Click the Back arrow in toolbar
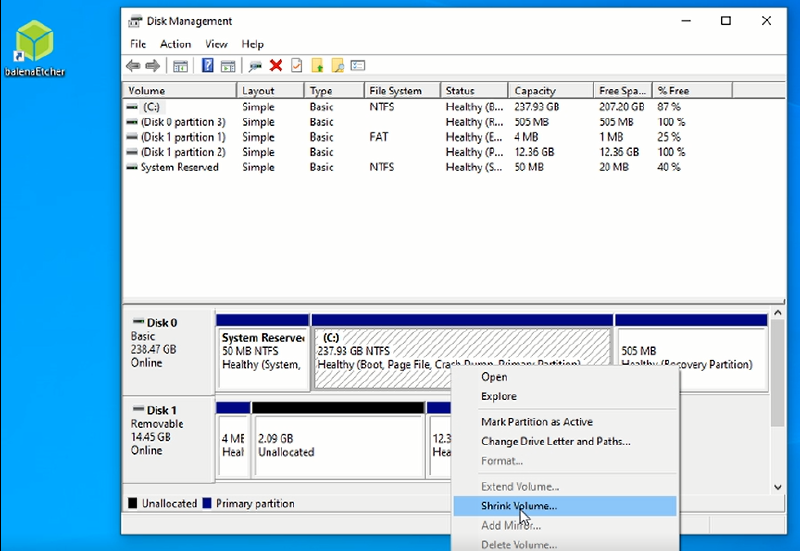The height and width of the screenshot is (551, 800). tap(133, 66)
